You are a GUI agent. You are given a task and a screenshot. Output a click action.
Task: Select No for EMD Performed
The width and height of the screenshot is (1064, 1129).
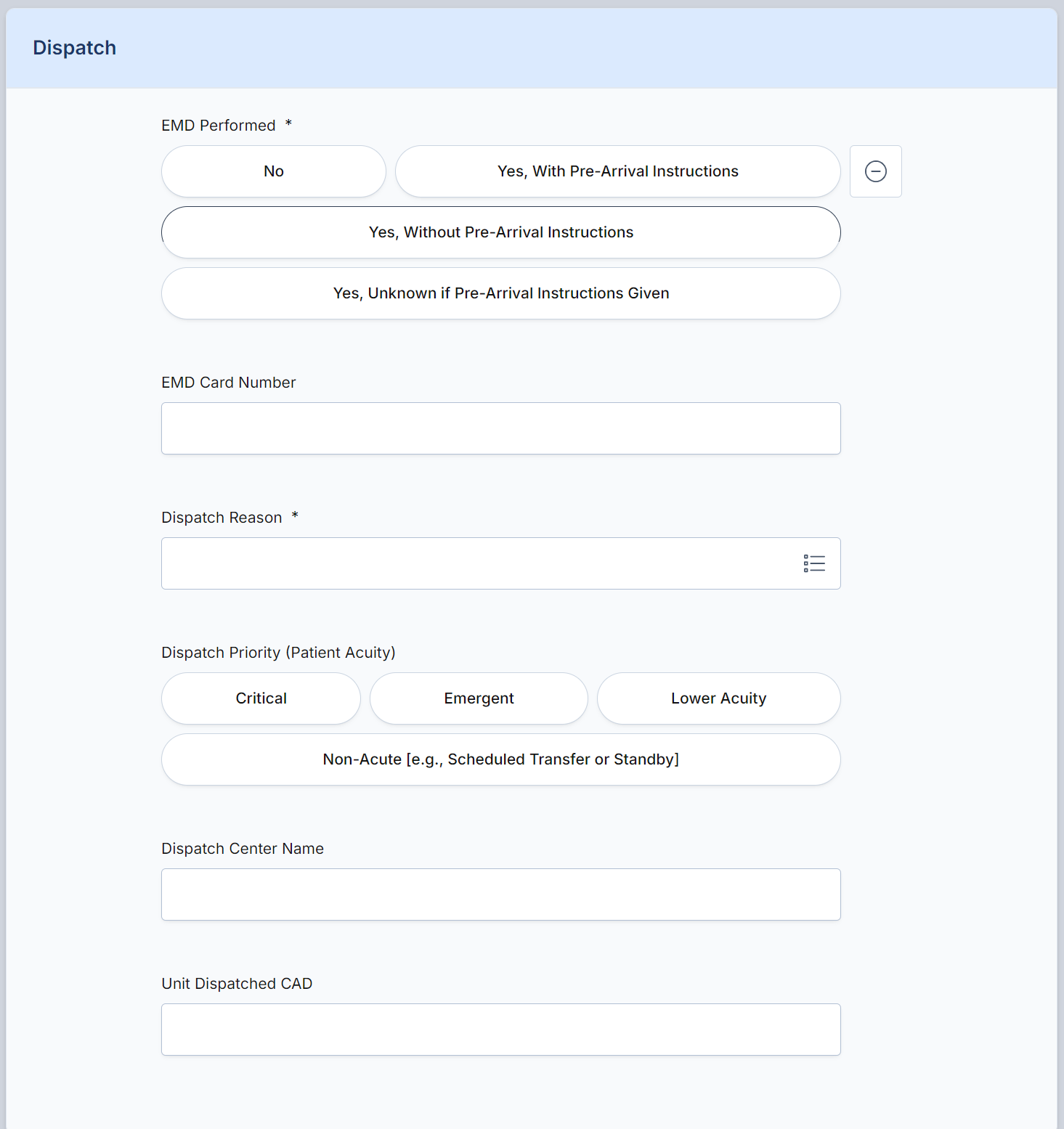coord(274,171)
